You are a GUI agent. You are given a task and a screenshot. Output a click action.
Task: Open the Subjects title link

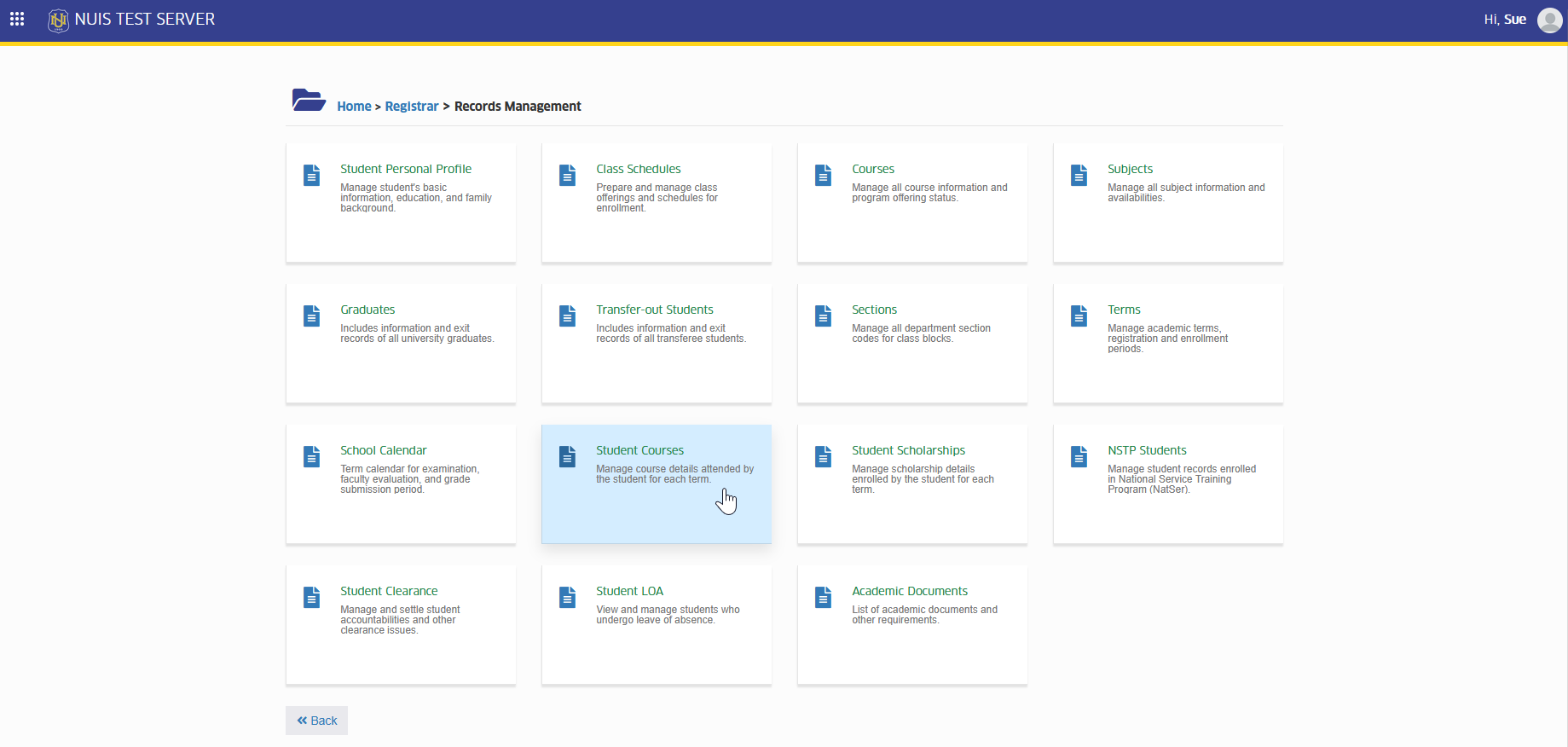pos(1131,169)
